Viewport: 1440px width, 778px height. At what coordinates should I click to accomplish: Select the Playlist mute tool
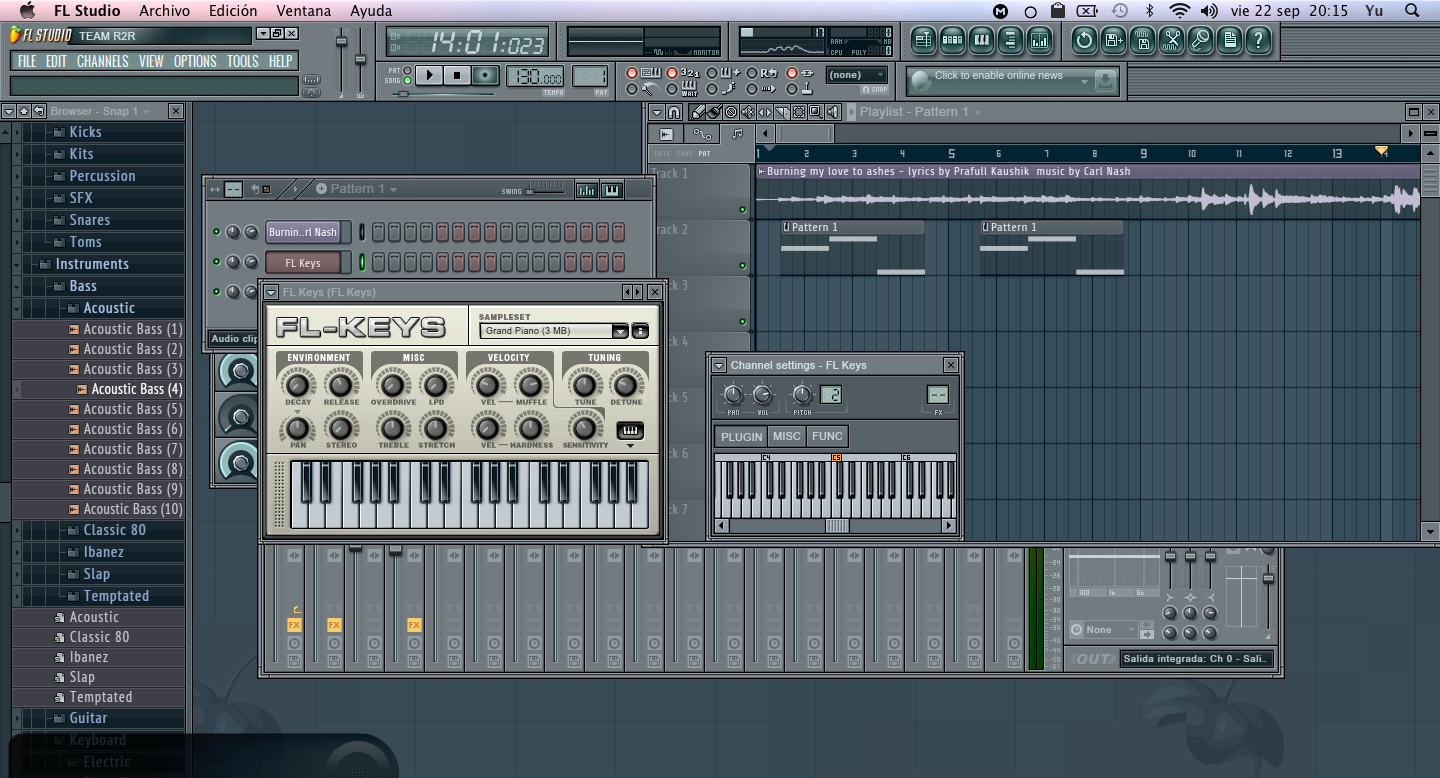[x=748, y=112]
